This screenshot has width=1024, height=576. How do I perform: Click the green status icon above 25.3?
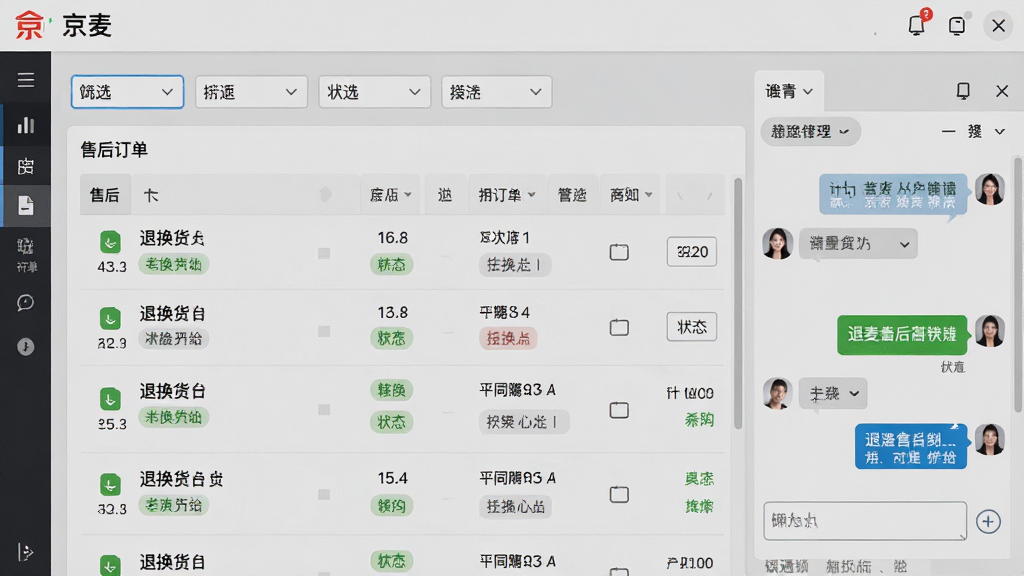point(110,398)
